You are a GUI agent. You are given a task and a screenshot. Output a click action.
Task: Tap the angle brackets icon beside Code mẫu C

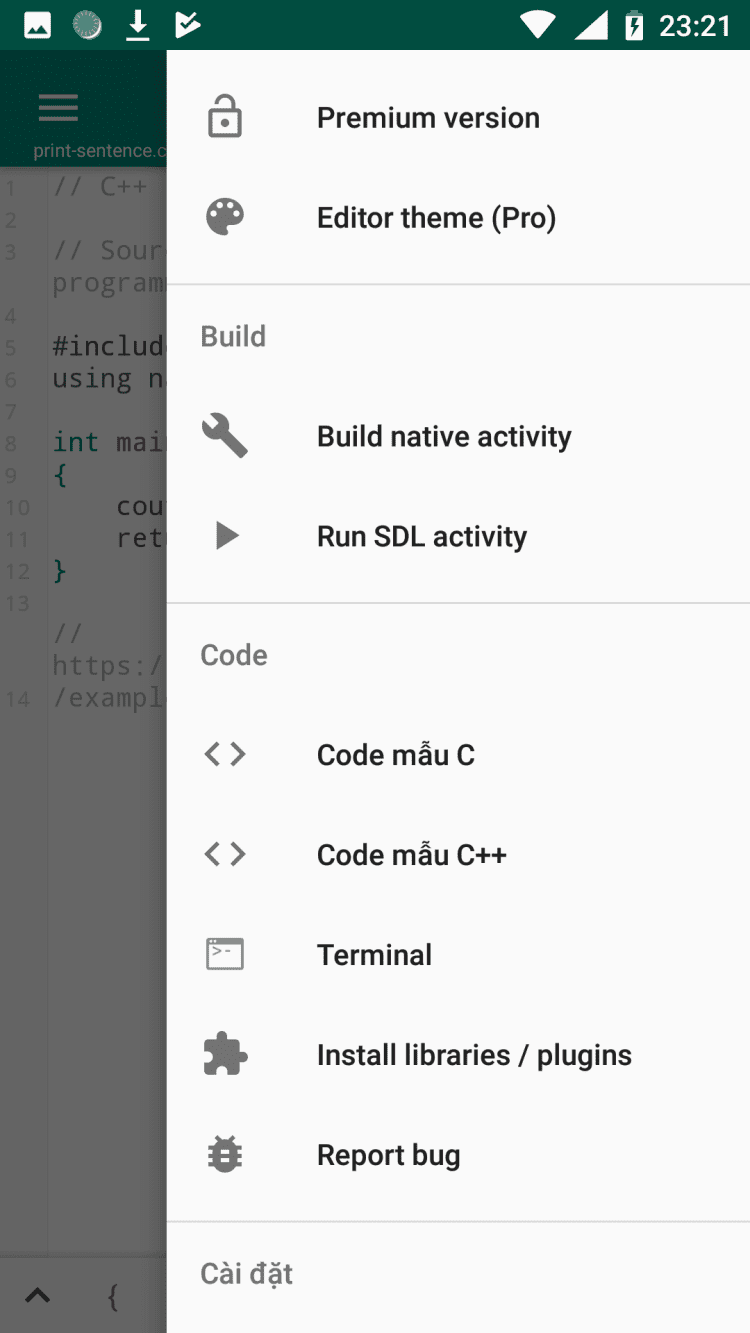225,754
